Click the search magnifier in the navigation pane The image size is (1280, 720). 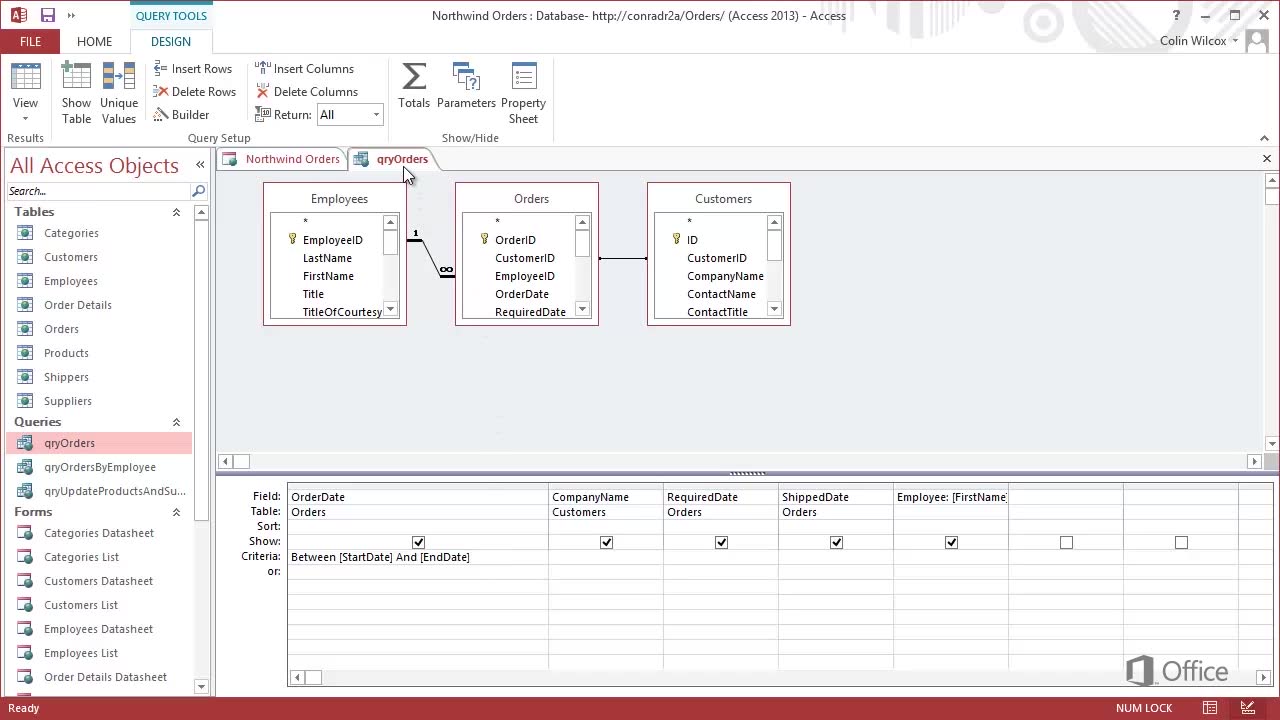click(198, 191)
